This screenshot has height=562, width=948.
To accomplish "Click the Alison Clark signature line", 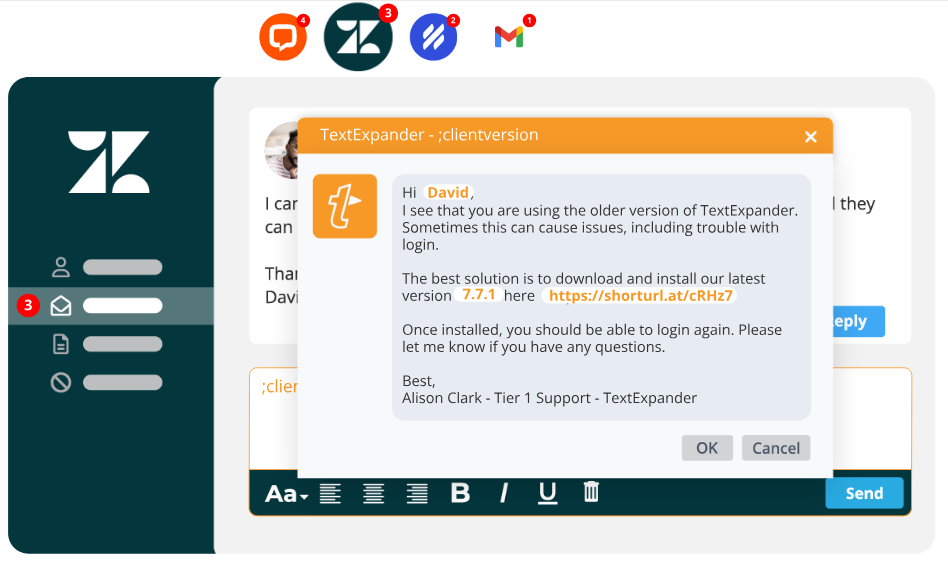I will tap(549, 398).
